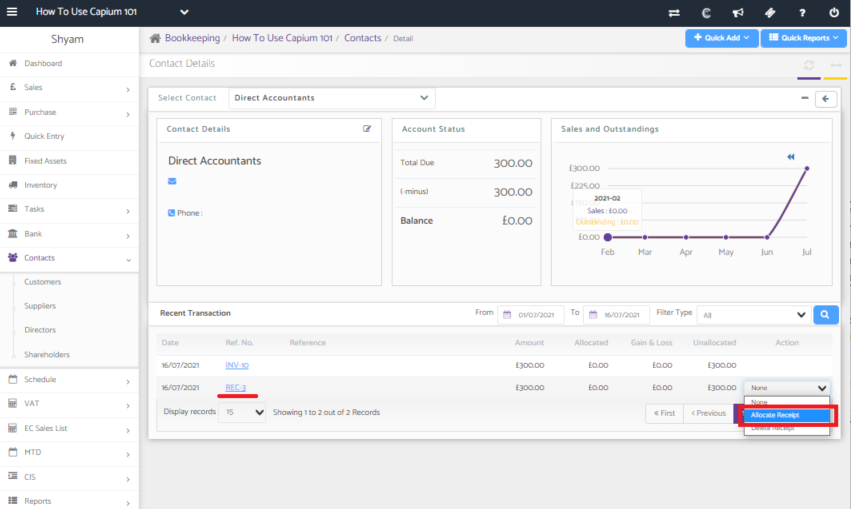This screenshot has width=851, height=509.
Task: Click the blue search button for transactions
Action: 825,315
